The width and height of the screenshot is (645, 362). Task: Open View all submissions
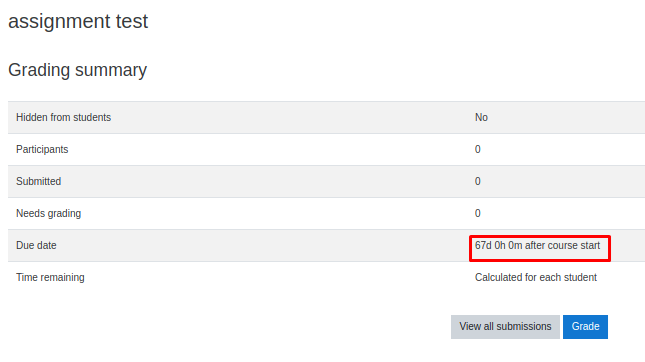(x=505, y=327)
